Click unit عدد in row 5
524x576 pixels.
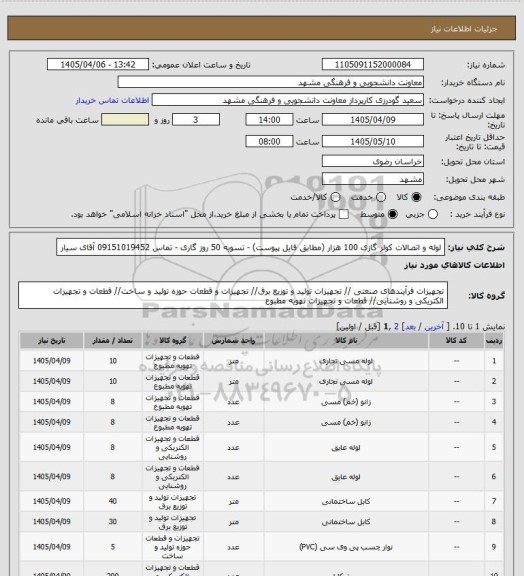[234, 447]
